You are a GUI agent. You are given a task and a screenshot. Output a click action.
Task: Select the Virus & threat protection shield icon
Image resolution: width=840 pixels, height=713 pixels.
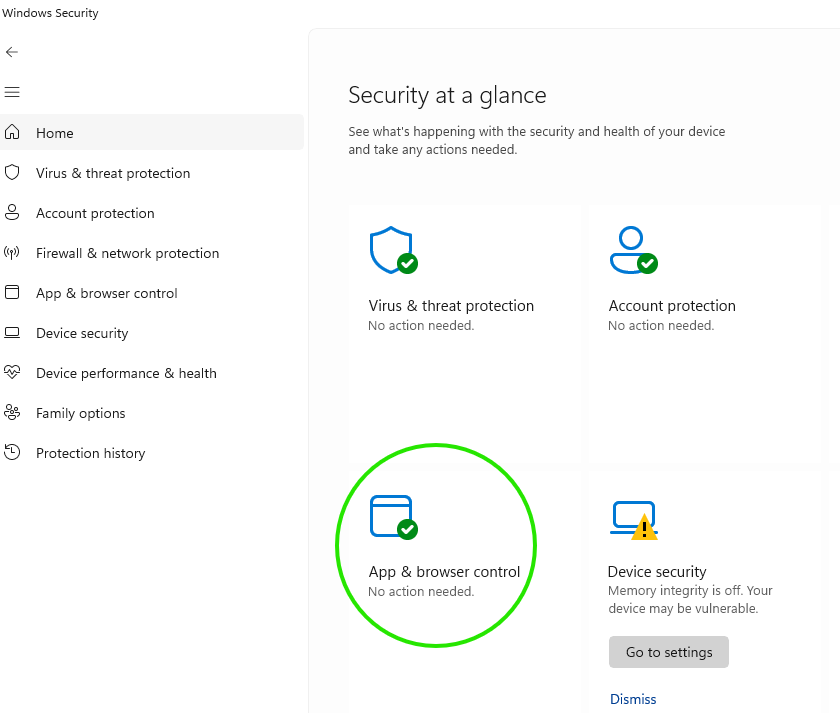coord(393,248)
